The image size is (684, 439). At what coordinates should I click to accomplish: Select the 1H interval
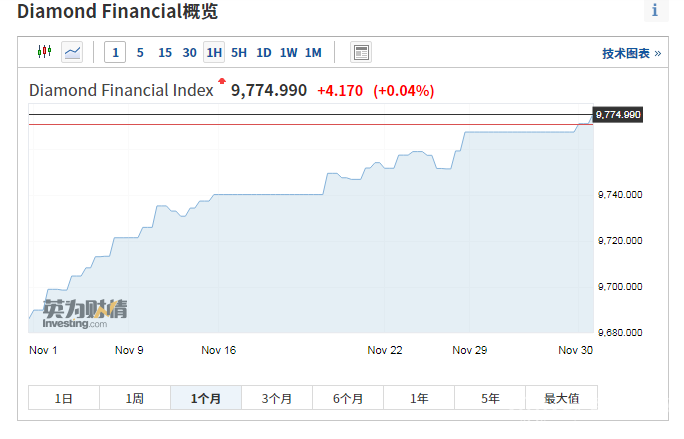click(214, 52)
